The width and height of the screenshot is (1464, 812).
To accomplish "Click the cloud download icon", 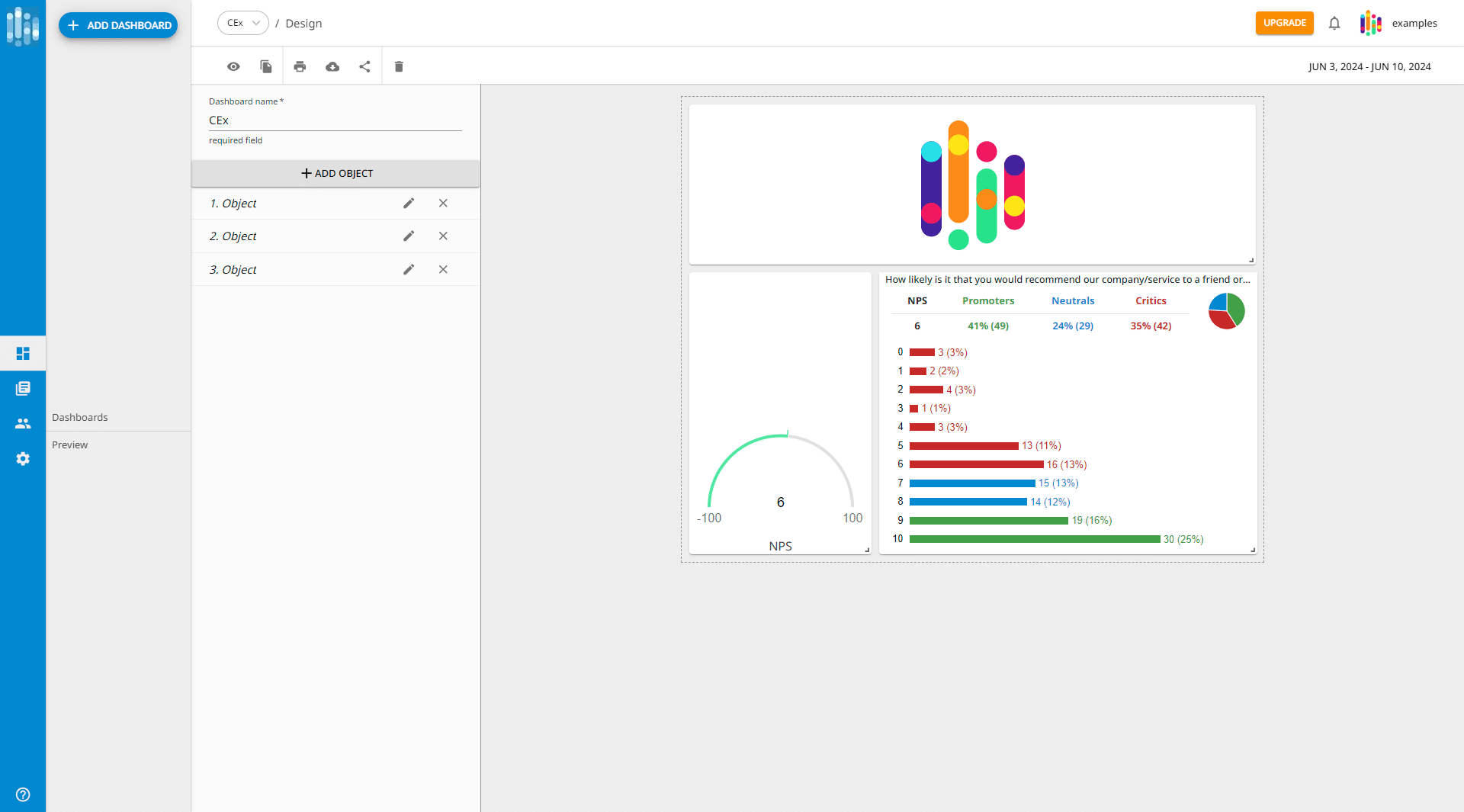I will tap(332, 67).
